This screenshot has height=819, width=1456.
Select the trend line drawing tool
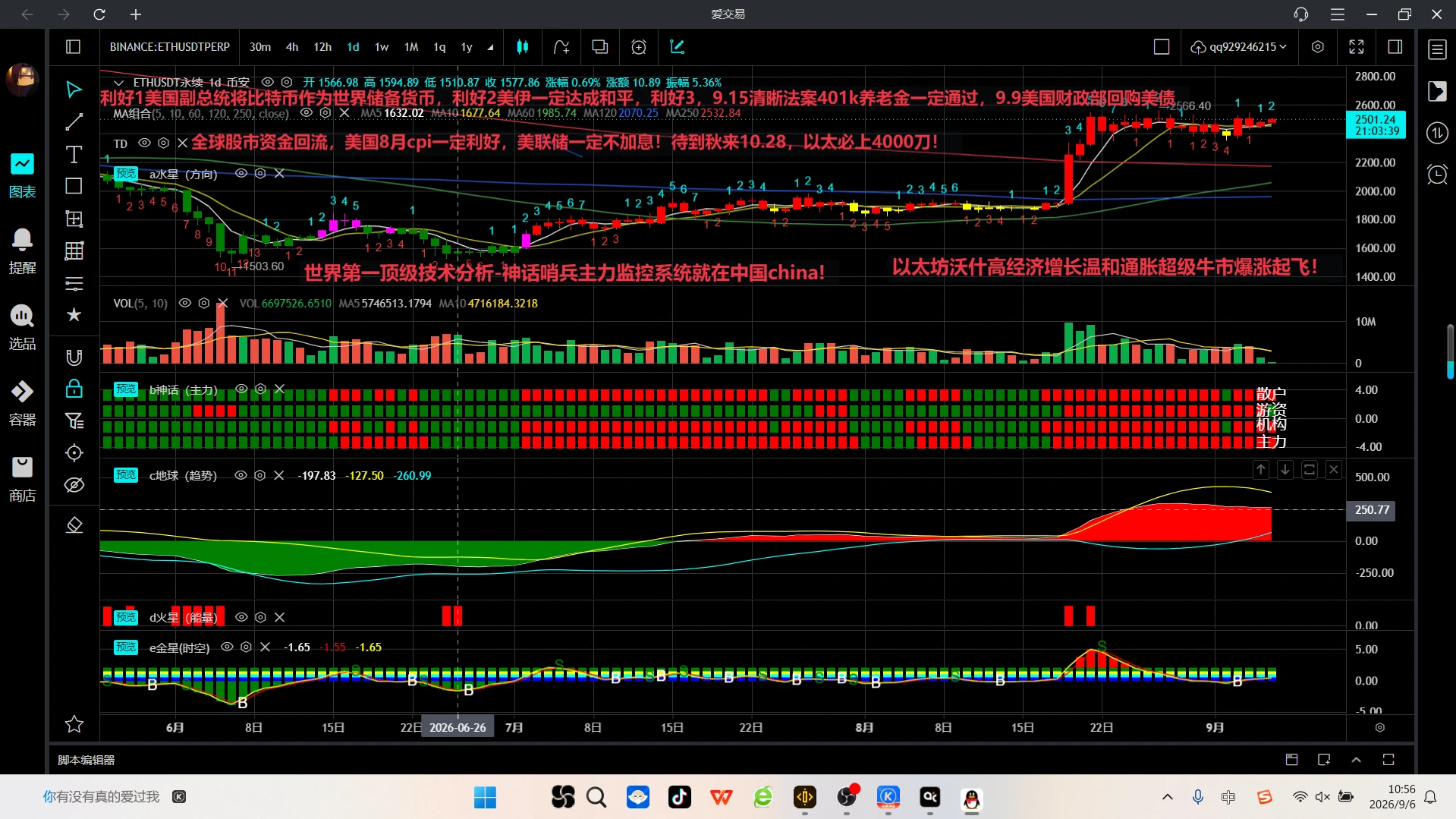[74, 121]
